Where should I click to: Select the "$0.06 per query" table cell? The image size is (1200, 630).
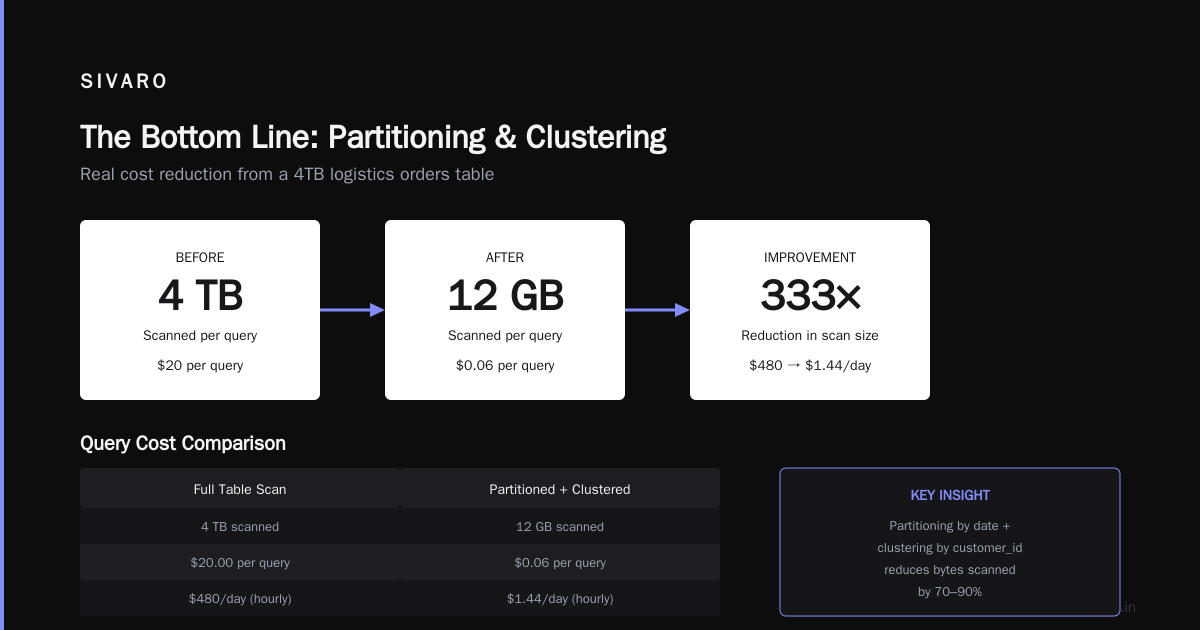click(560, 562)
